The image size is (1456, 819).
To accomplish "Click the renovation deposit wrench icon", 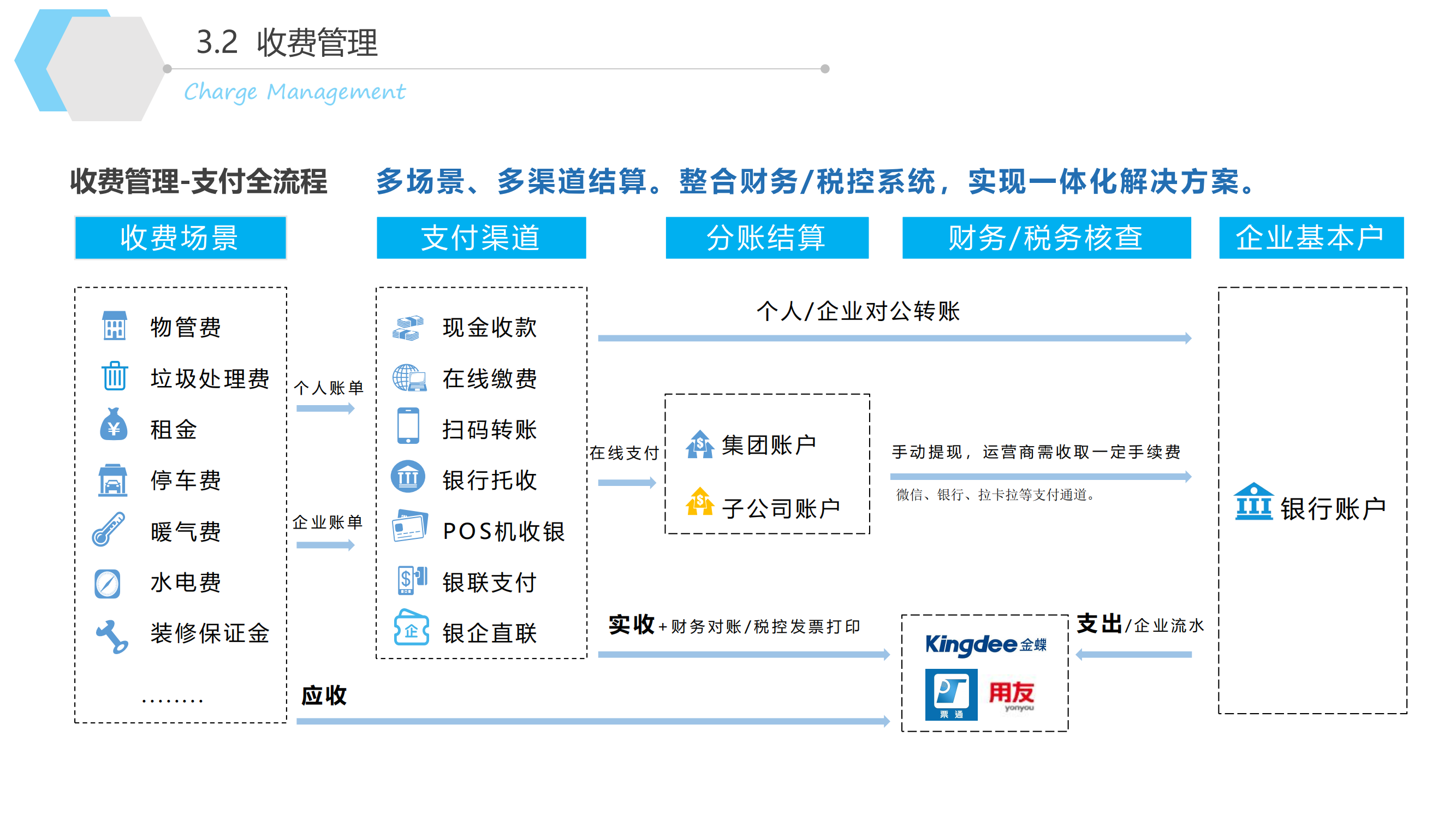I will coord(111,637).
